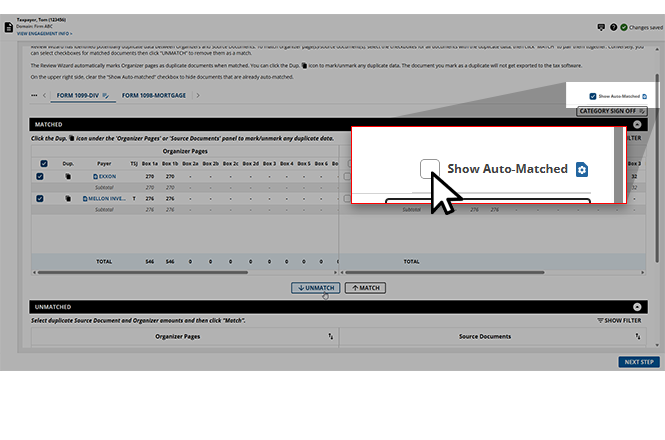Click the TOTAL Box 1a value 546
This screenshot has width=665, height=440.
click(150, 261)
